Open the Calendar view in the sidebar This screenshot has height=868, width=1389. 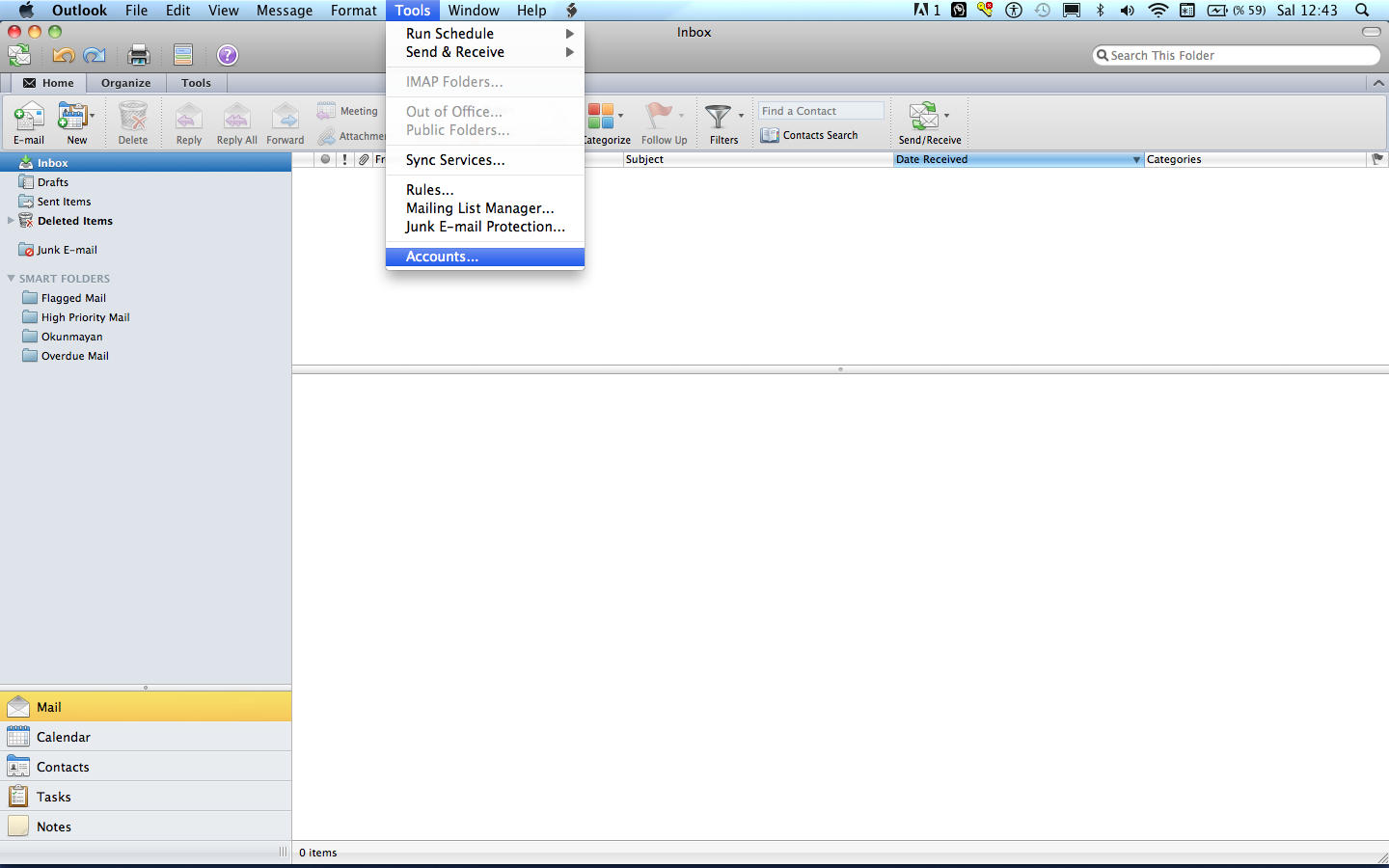64,737
